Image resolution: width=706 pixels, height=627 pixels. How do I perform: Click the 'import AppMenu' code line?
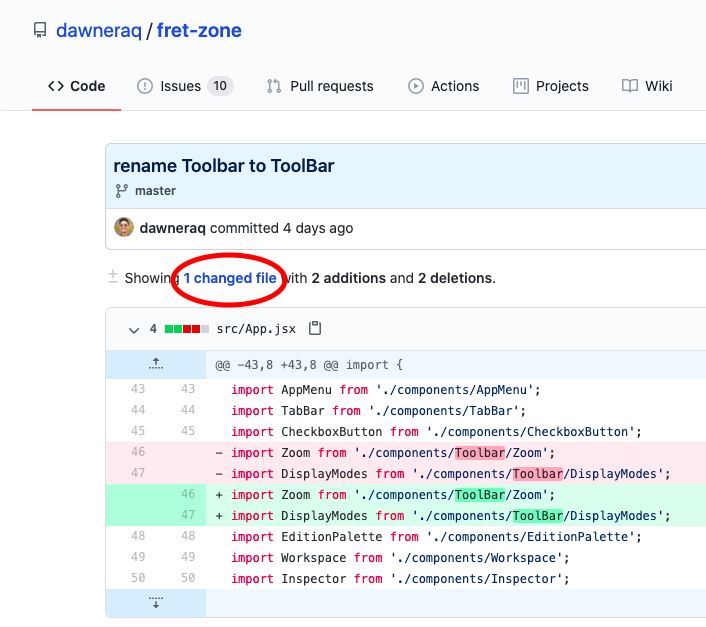pyautogui.click(x=386, y=390)
